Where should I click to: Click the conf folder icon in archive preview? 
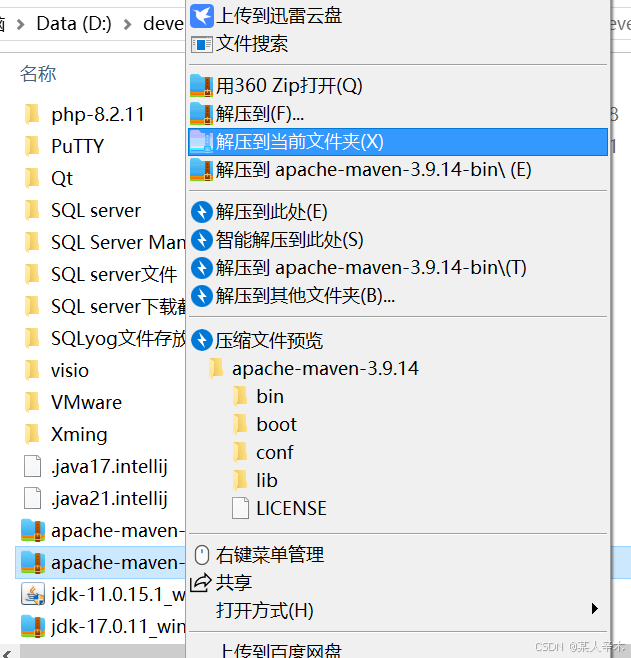(x=240, y=452)
